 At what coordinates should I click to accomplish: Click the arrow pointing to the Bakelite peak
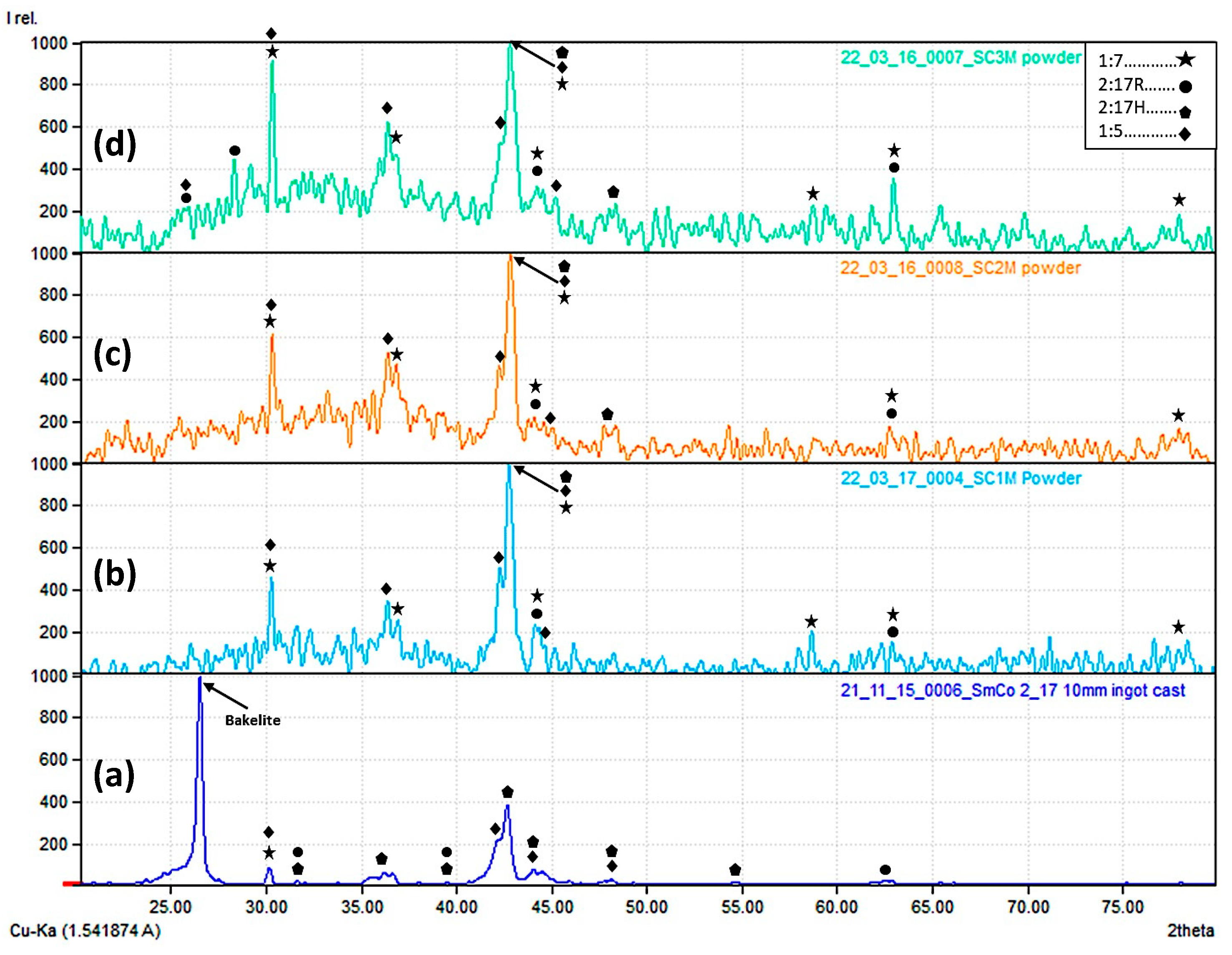(226, 696)
